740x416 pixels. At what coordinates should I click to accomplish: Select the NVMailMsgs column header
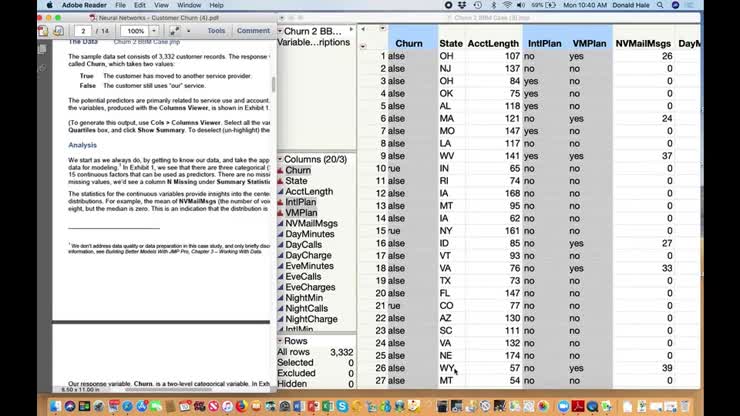point(643,43)
